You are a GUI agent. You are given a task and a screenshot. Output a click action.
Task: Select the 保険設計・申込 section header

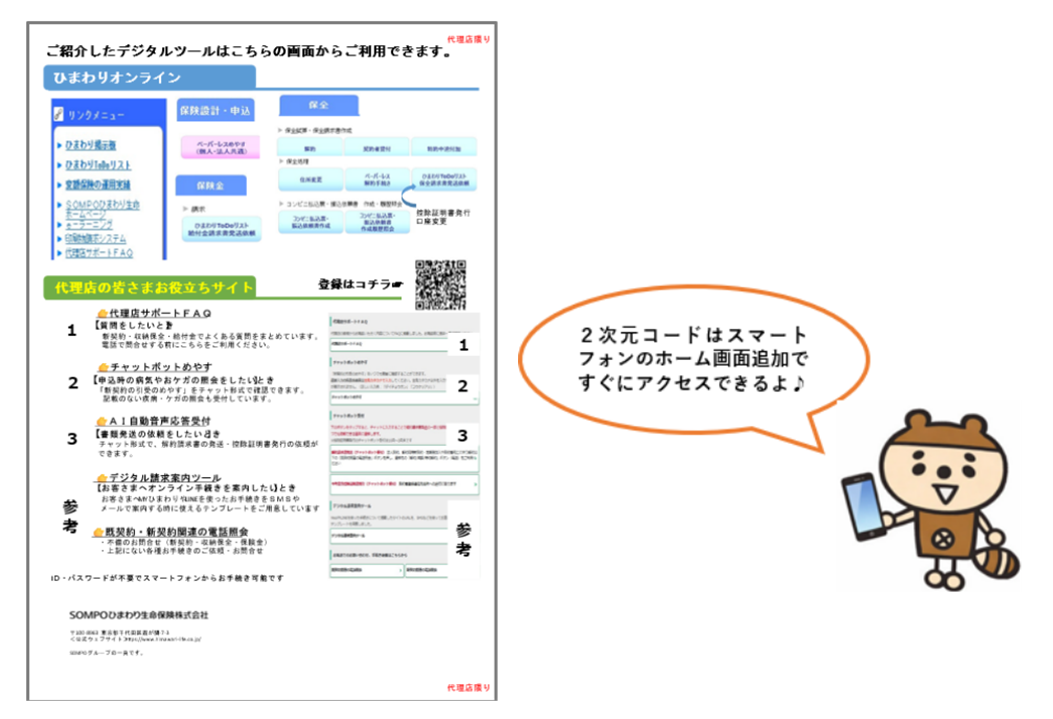click(216, 111)
